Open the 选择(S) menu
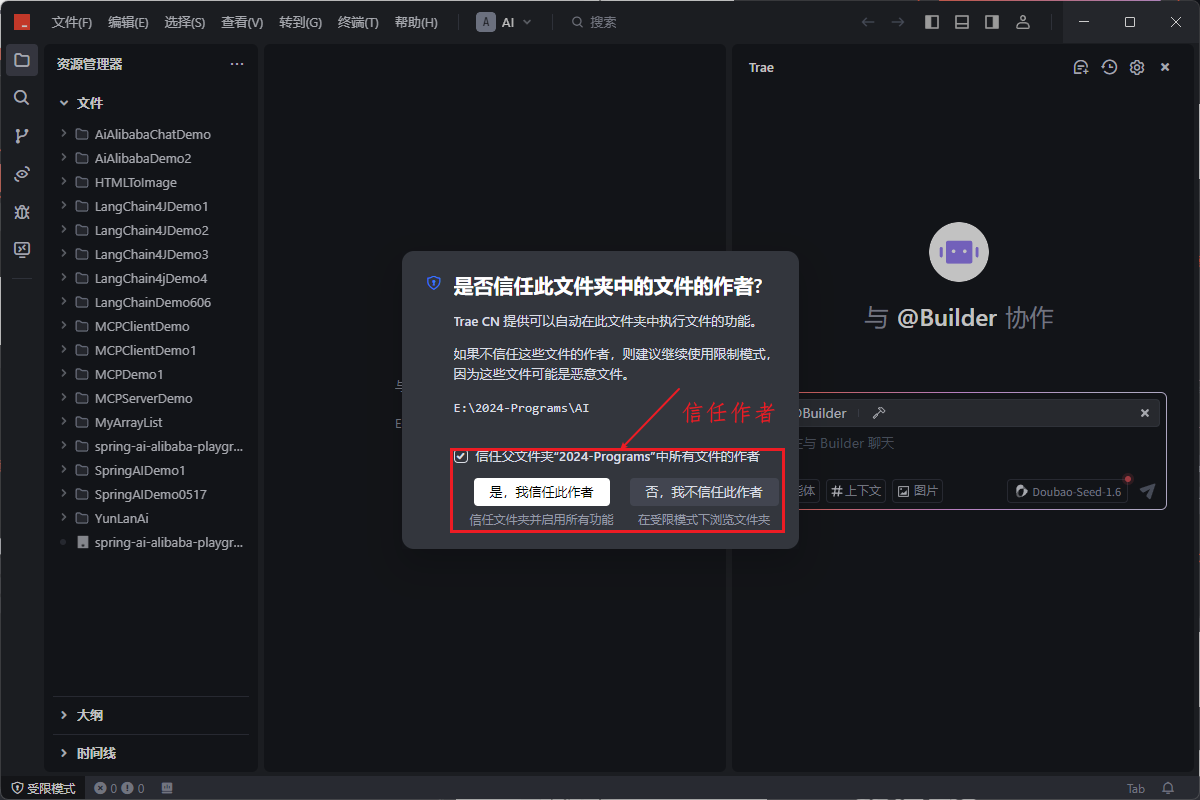This screenshot has width=1200, height=800. (185, 22)
